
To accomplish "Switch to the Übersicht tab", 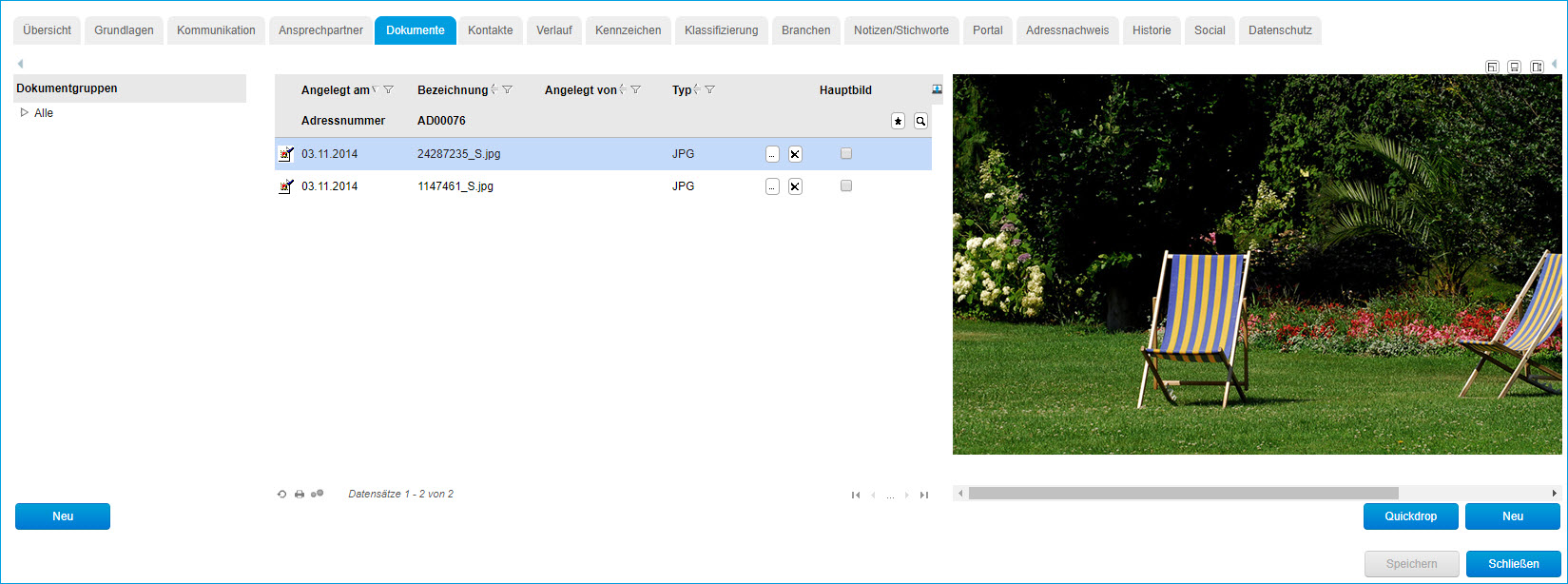I will click(48, 30).
